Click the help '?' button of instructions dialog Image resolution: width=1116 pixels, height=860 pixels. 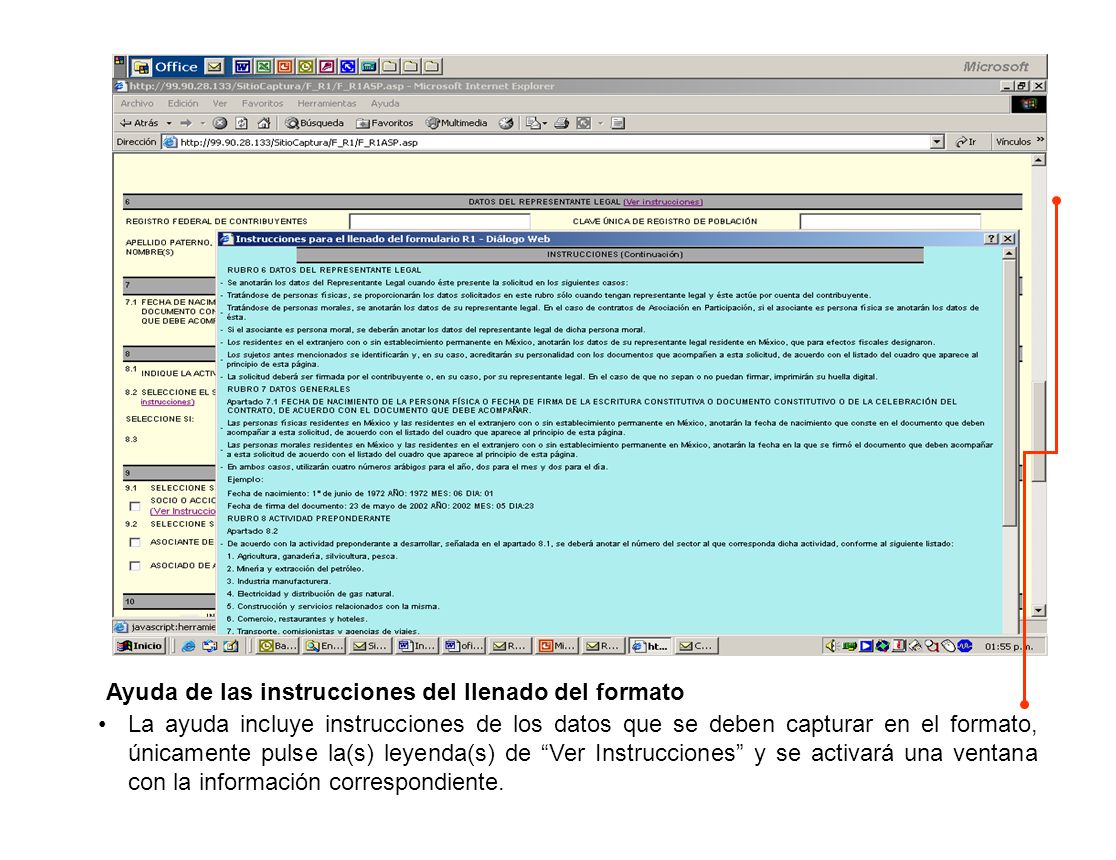pos(991,238)
